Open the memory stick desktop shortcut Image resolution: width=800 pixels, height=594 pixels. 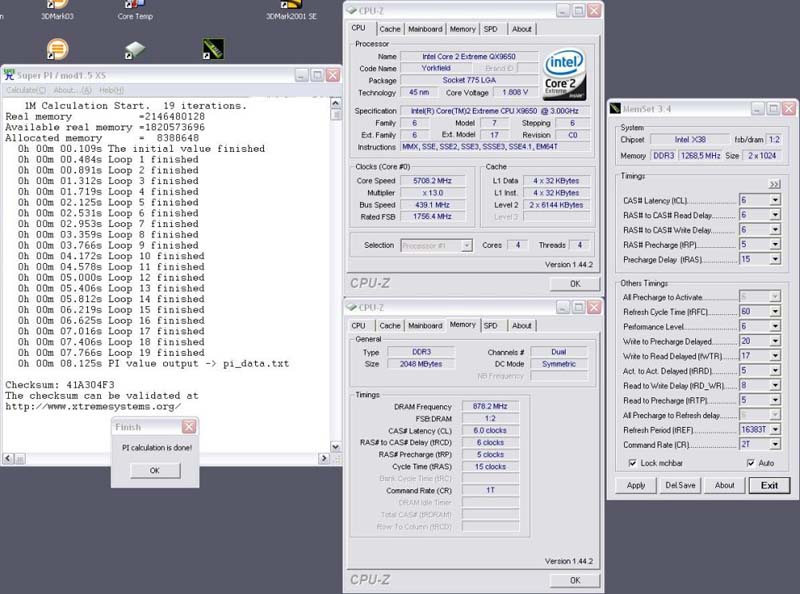coord(213,49)
